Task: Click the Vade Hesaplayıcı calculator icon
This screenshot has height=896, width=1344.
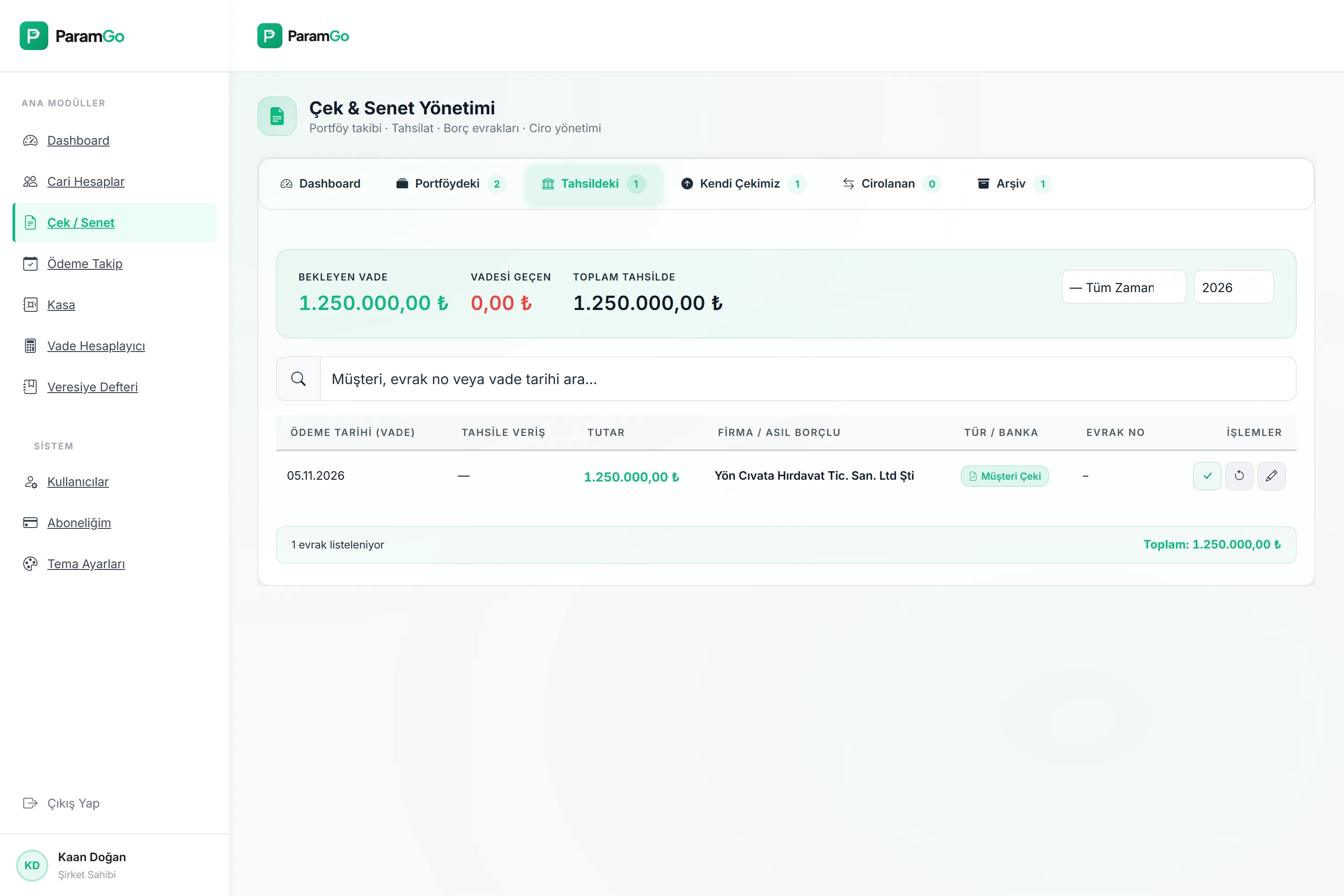Action: (30, 346)
